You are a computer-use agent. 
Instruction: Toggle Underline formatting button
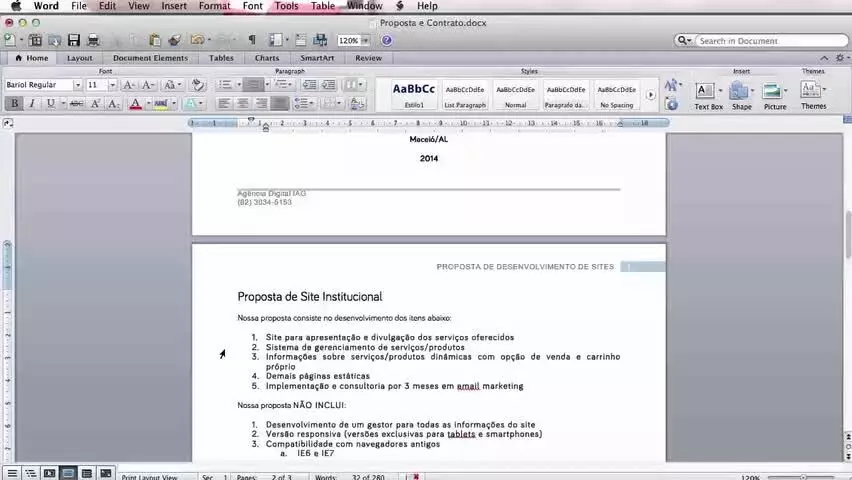pyautogui.click(x=51, y=103)
